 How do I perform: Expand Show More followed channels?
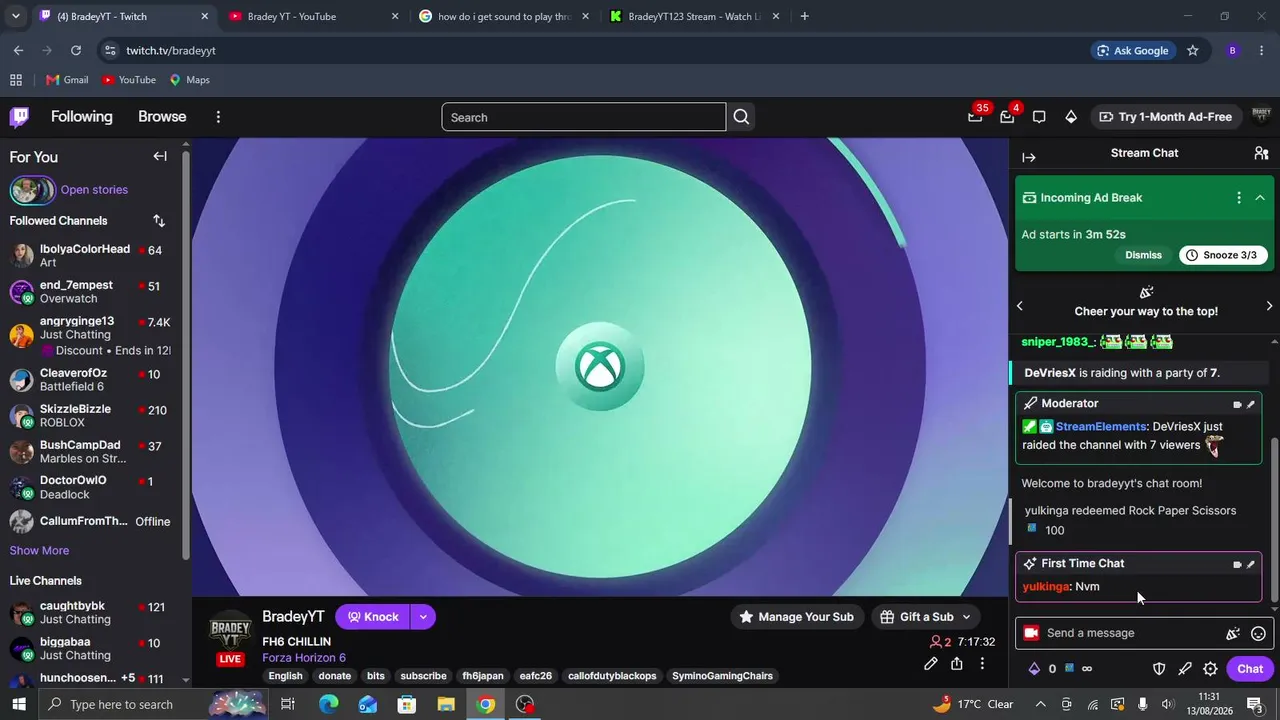pos(39,551)
